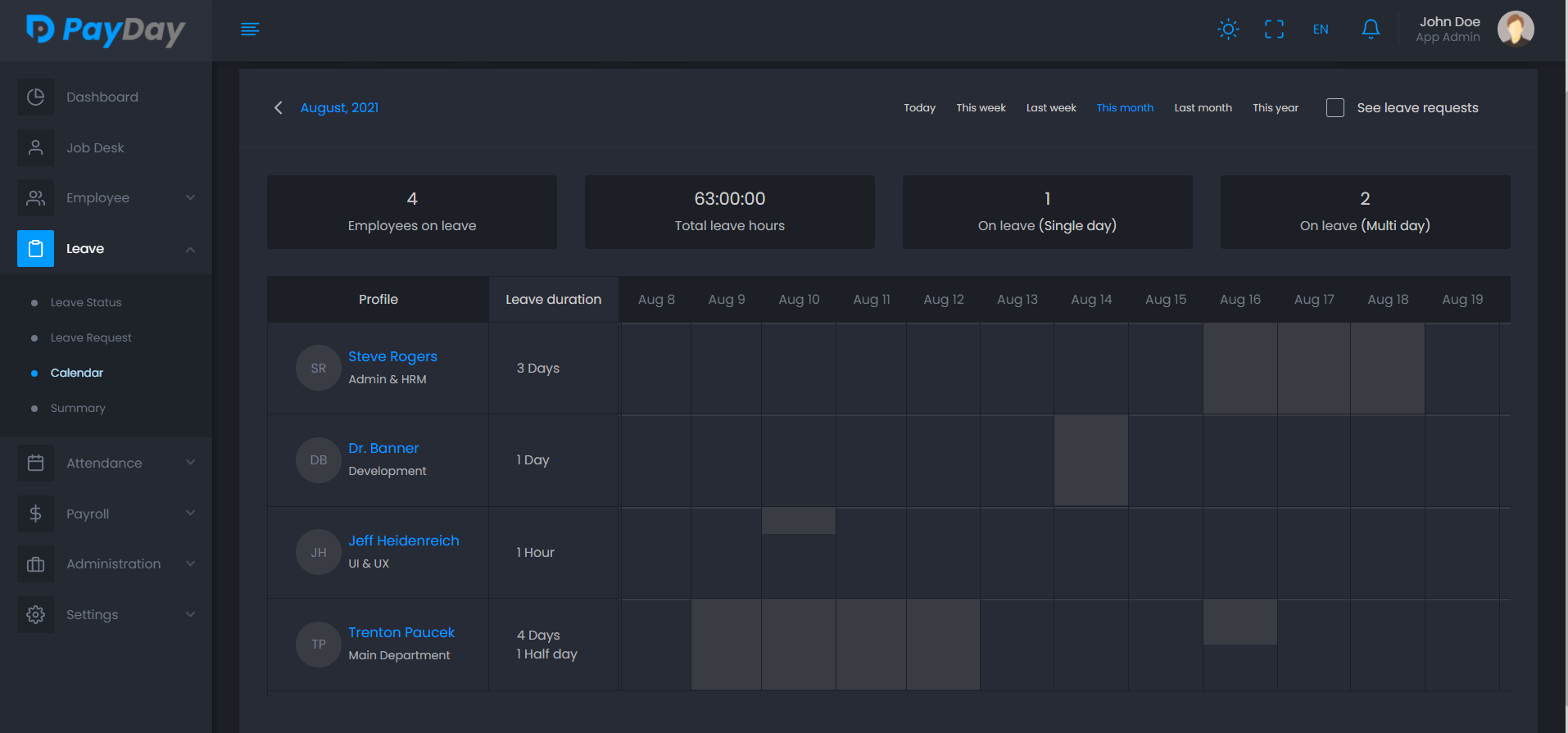
Task: Open Leave Request submenu item
Action: tap(91, 337)
